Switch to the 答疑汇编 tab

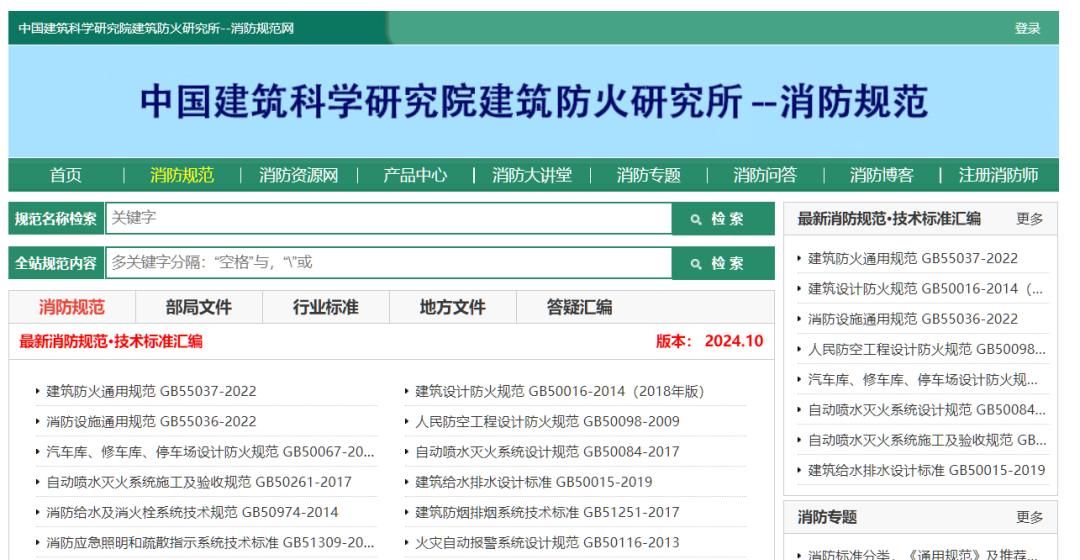pos(579,307)
